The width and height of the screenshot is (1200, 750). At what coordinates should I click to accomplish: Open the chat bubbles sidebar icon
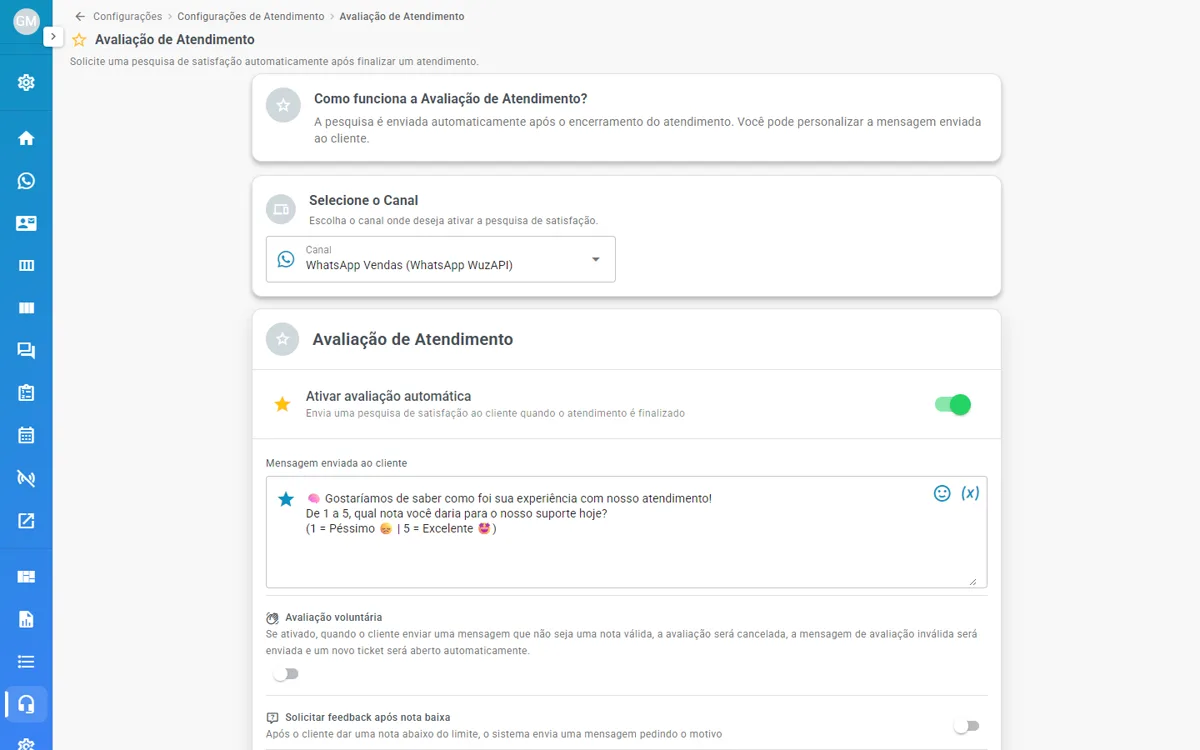point(26,350)
